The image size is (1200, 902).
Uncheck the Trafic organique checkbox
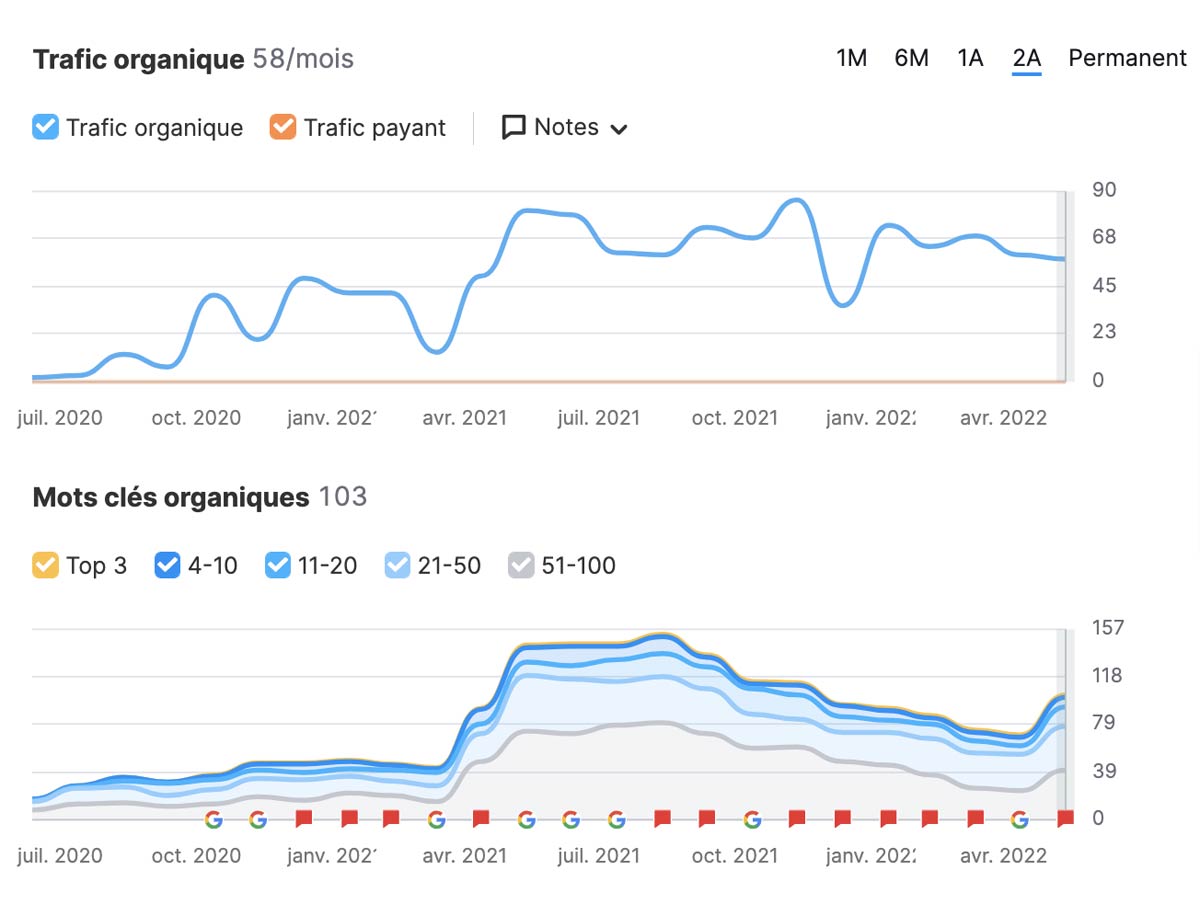click(x=45, y=128)
